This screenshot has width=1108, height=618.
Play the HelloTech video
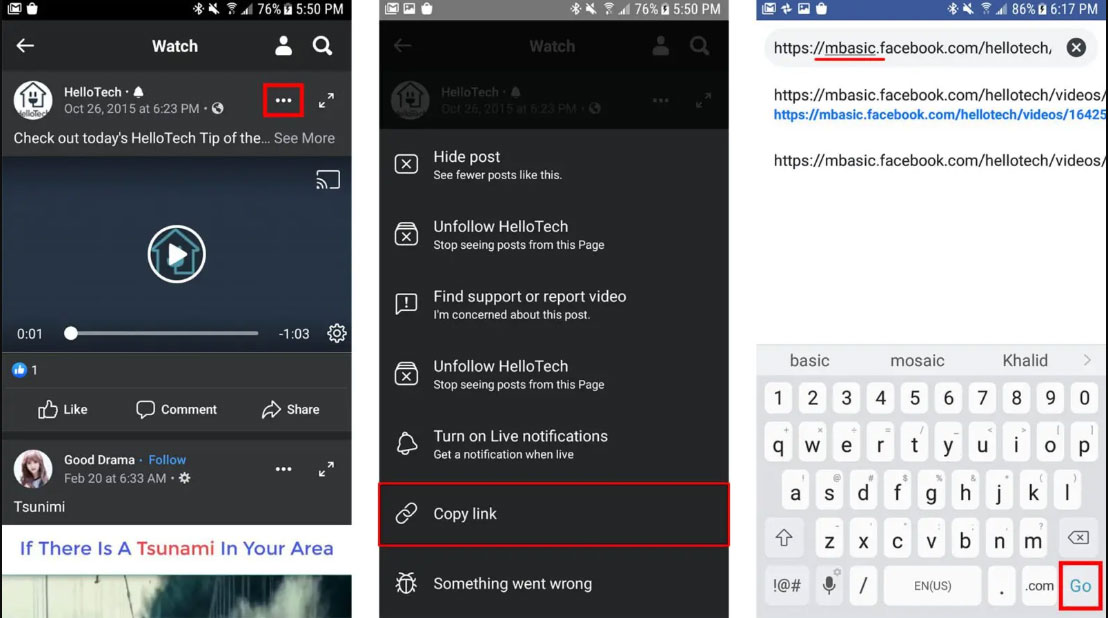pos(177,254)
